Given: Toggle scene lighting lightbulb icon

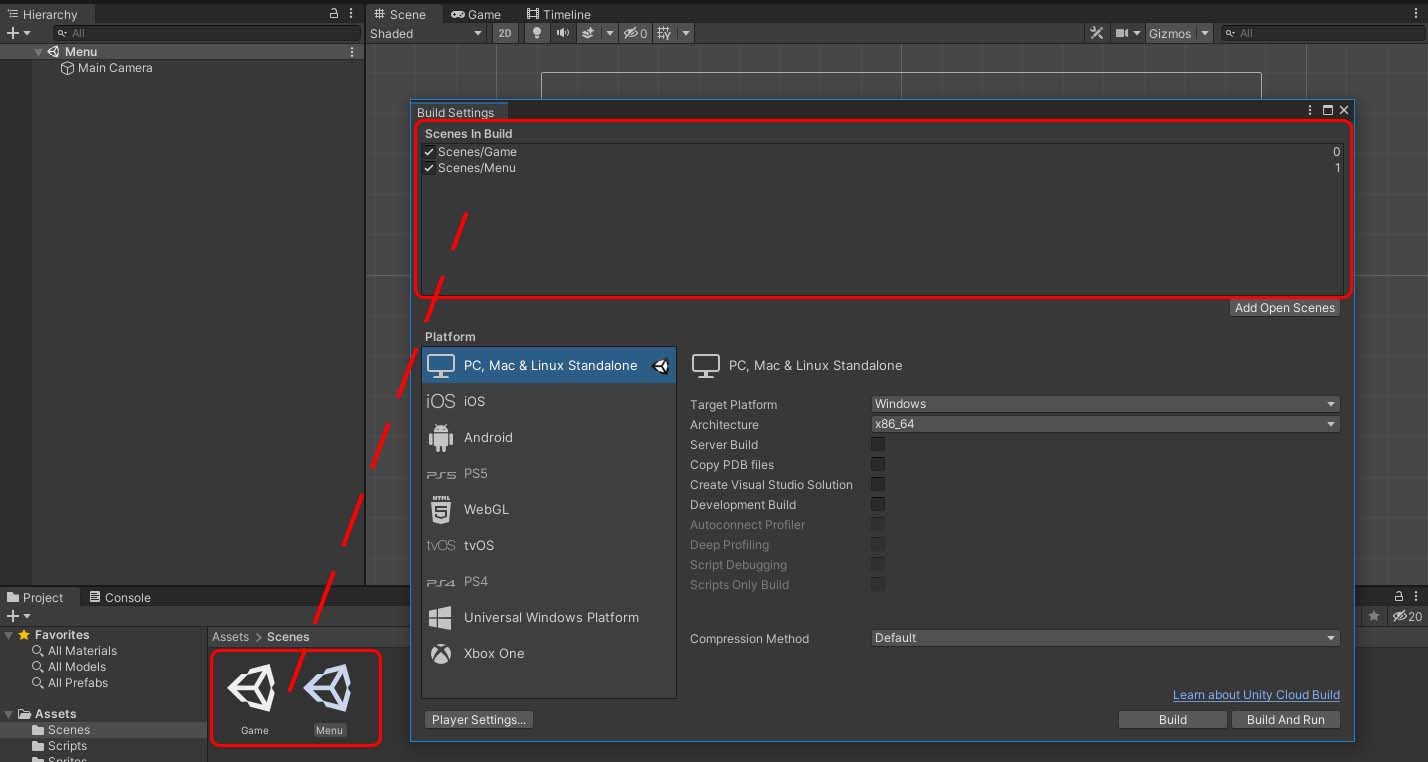Looking at the screenshot, I should pos(537,33).
